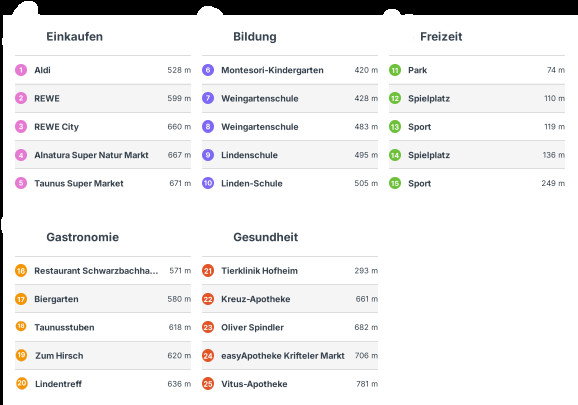Click the orange number 20 Lindentreff marker
The width and height of the screenshot is (578, 405).
pyautogui.click(x=22, y=383)
